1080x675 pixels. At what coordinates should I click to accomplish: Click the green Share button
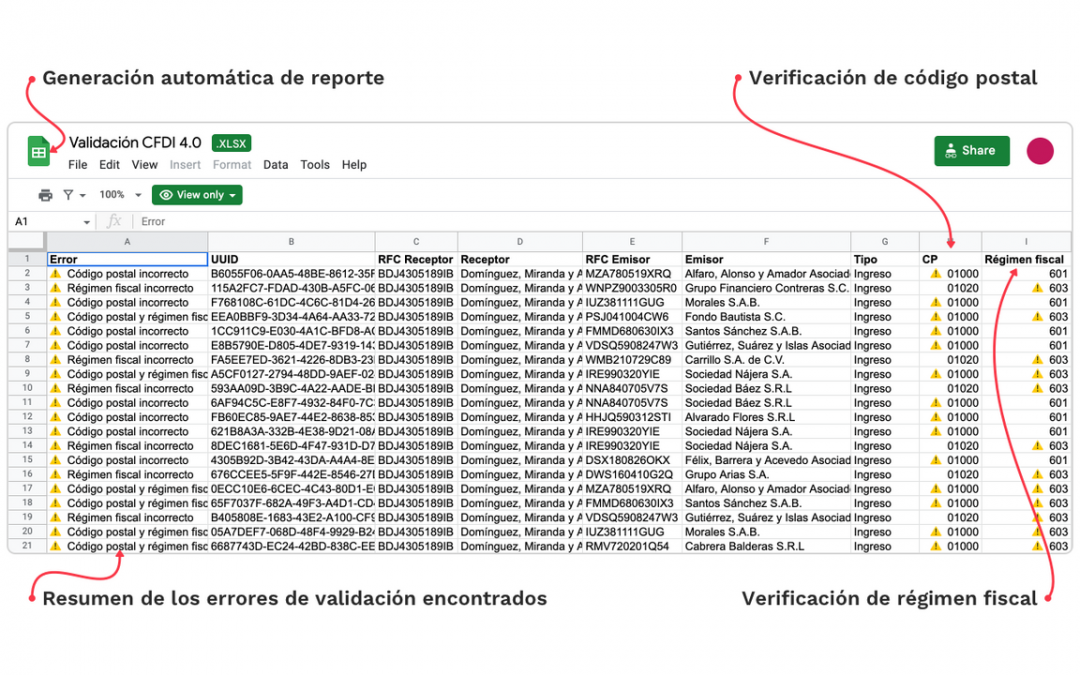pyautogui.click(x=971, y=150)
